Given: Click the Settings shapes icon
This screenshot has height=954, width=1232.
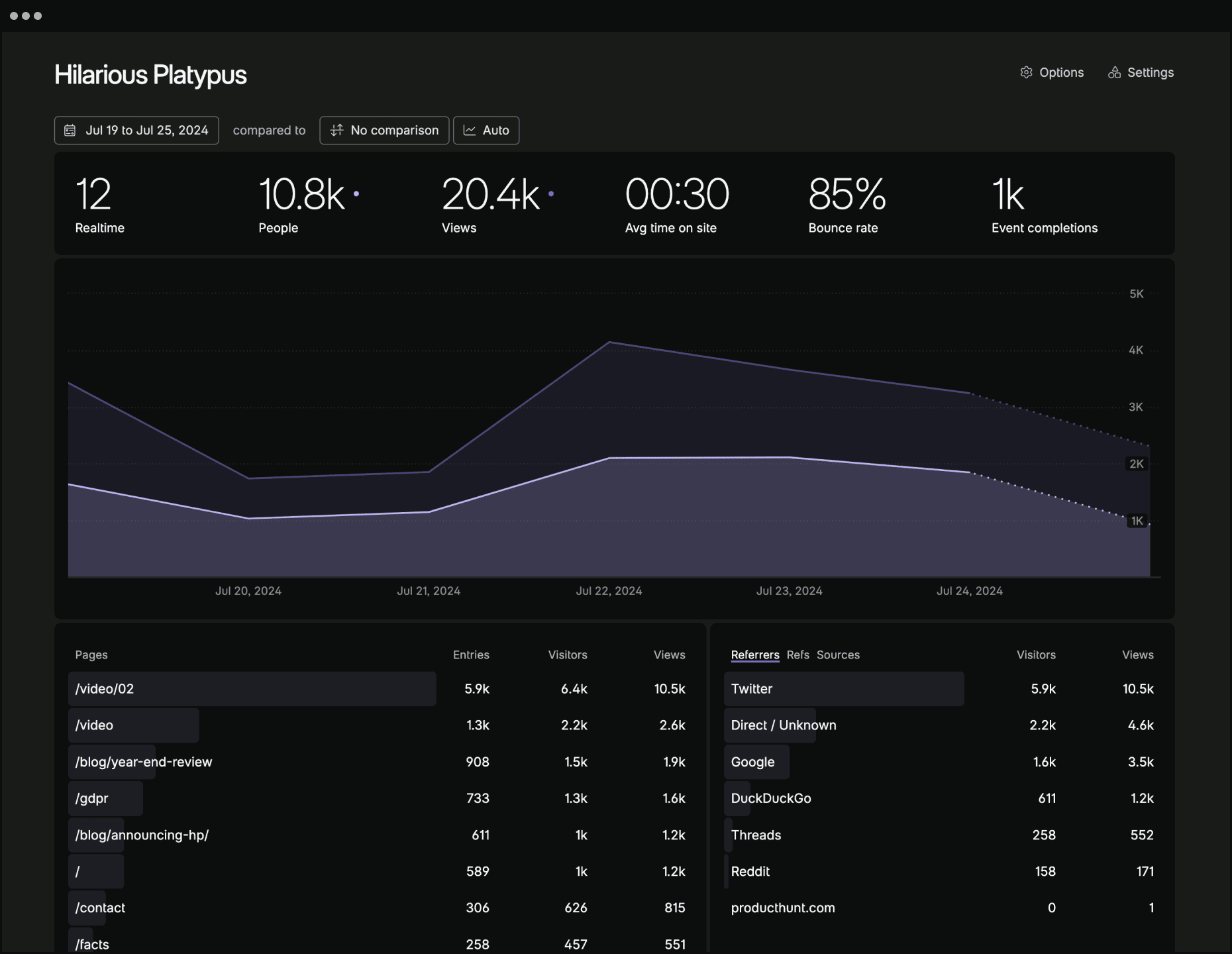Looking at the screenshot, I should coord(1115,72).
